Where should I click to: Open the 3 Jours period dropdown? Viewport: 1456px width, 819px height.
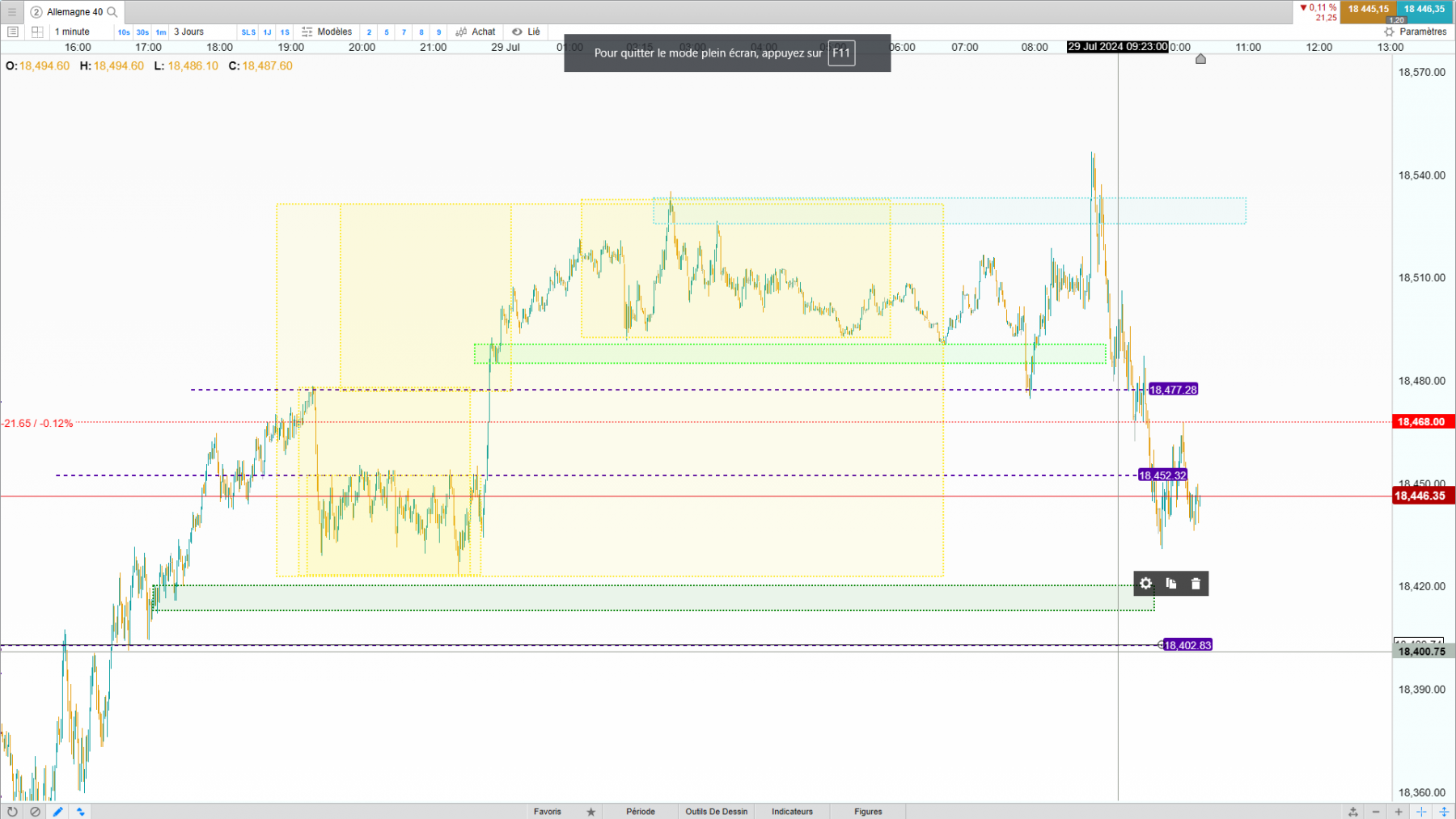(x=189, y=32)
